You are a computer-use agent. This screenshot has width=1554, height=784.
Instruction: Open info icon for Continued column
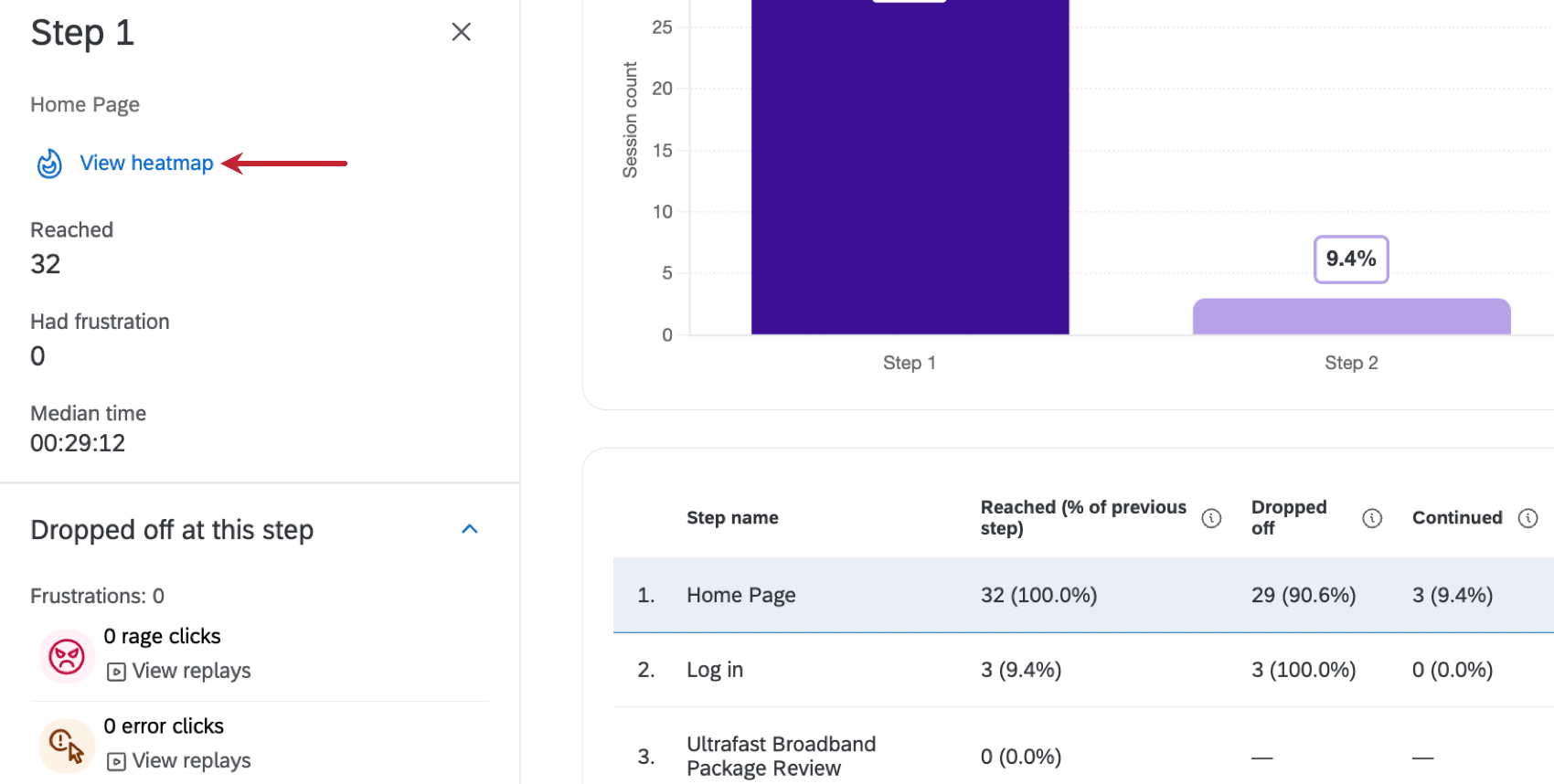1527,518
